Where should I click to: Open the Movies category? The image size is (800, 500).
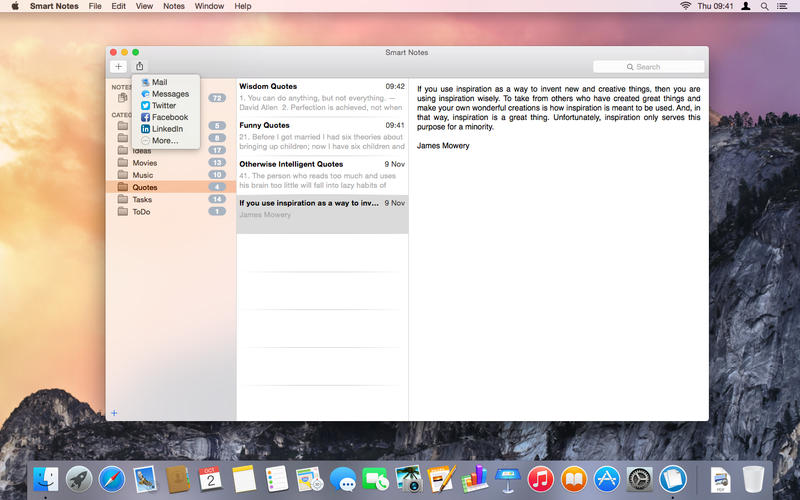(171, 163)
